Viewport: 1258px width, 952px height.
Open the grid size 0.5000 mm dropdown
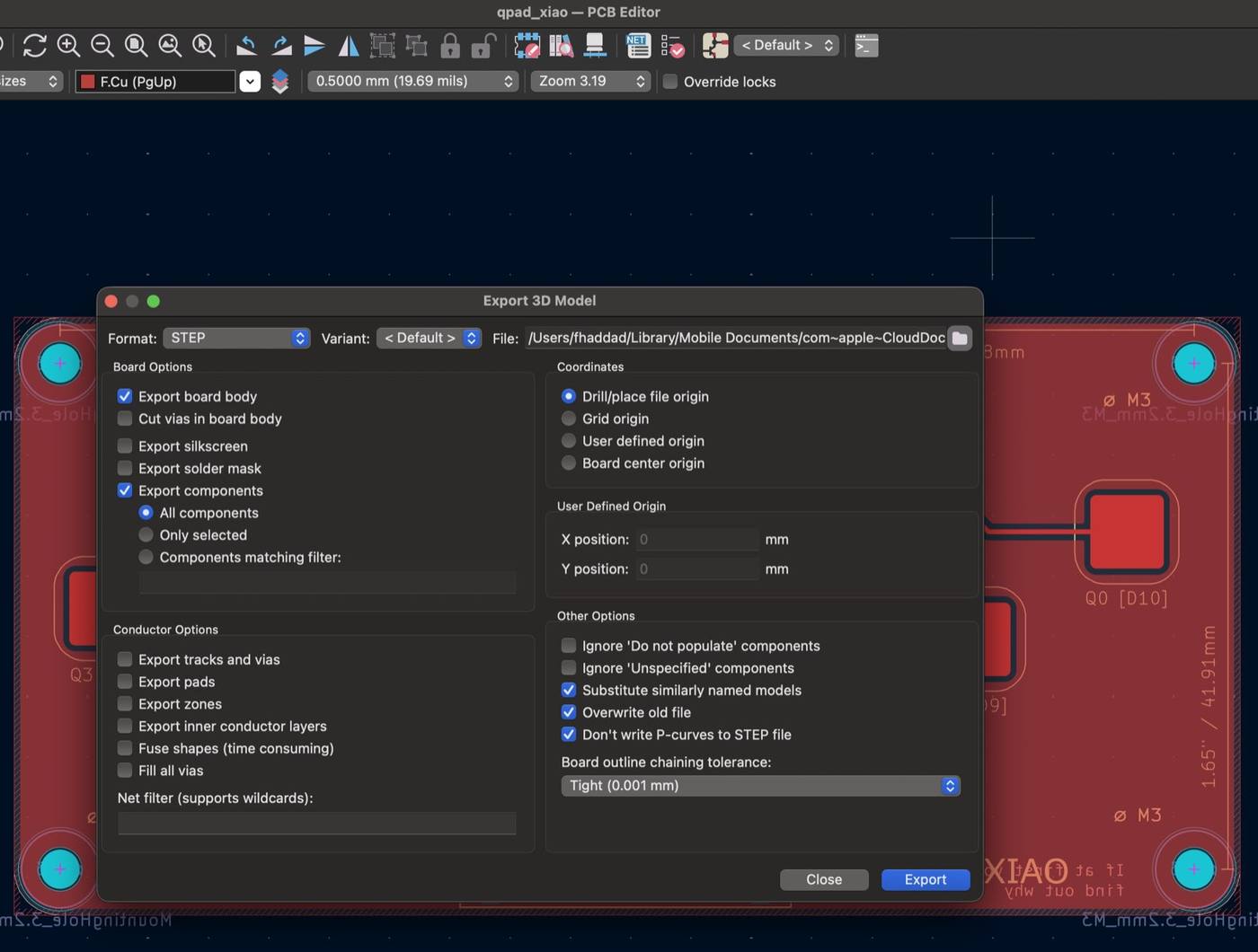tap(413, 82)
